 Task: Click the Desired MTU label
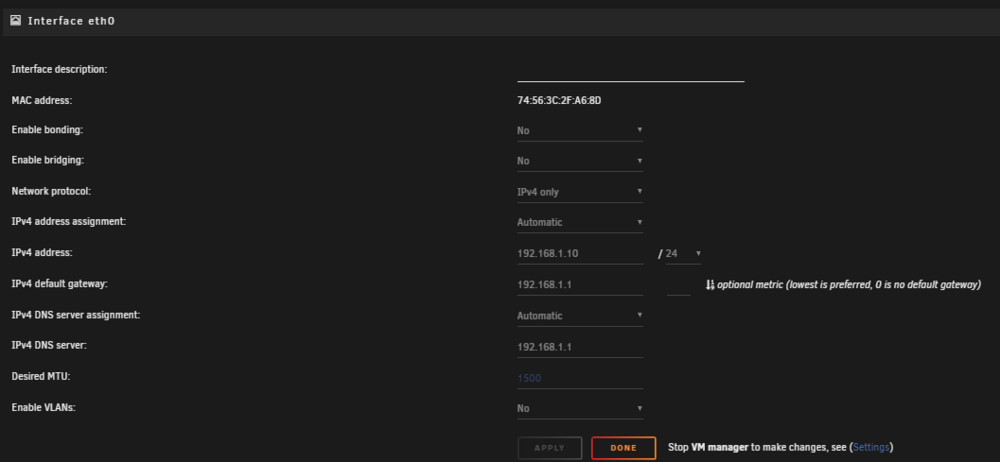[41, 376]
